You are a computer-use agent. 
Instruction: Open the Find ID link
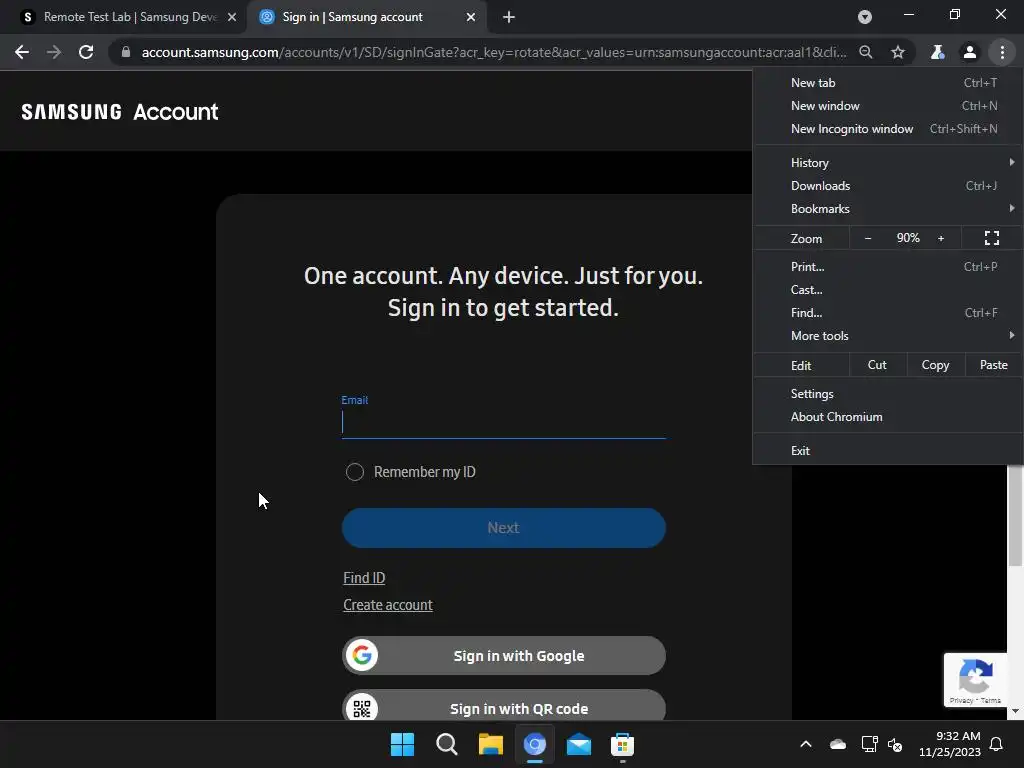click(364, 578)
